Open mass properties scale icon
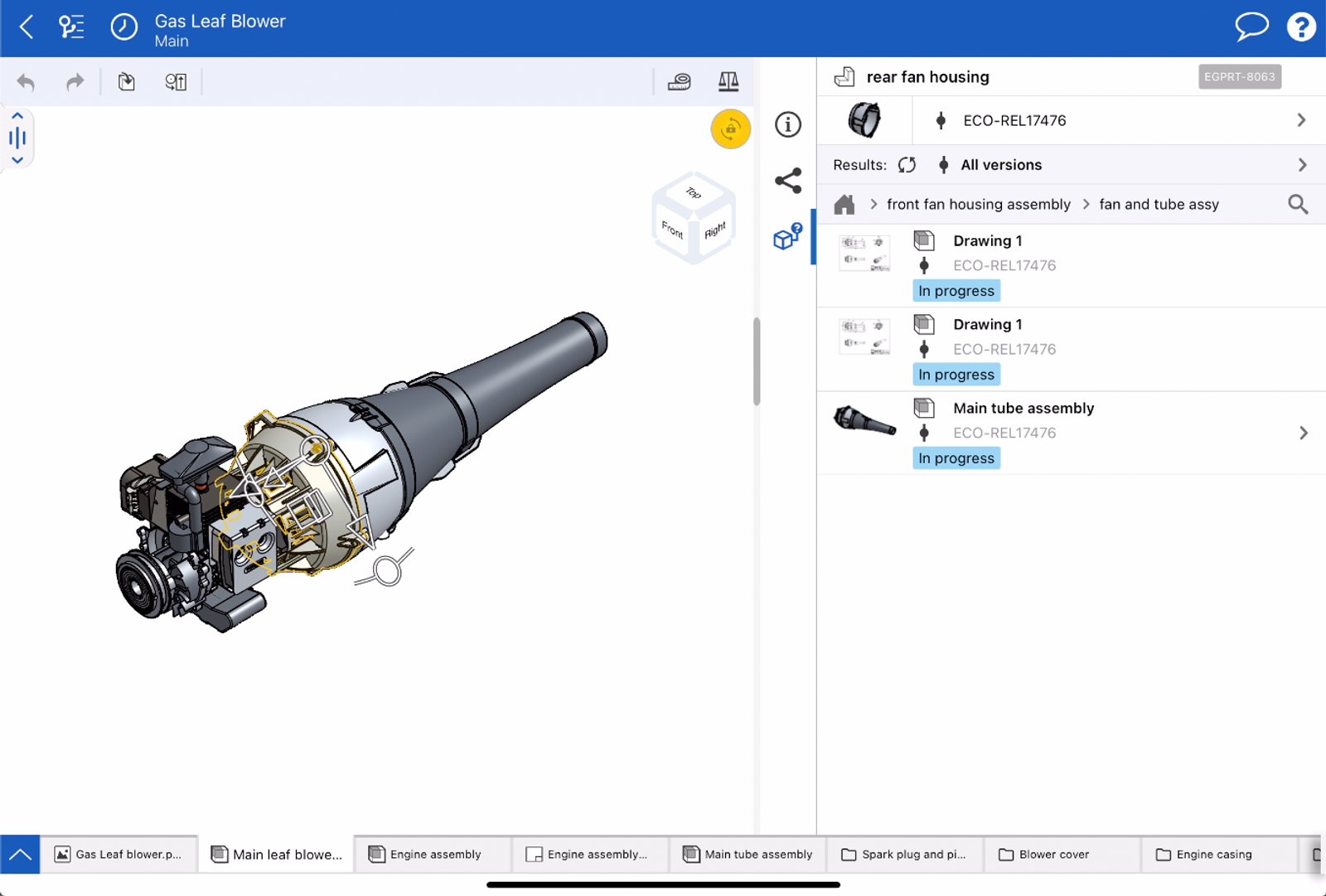This screenshot has height=896, width=1326. [x=728, y=81]
